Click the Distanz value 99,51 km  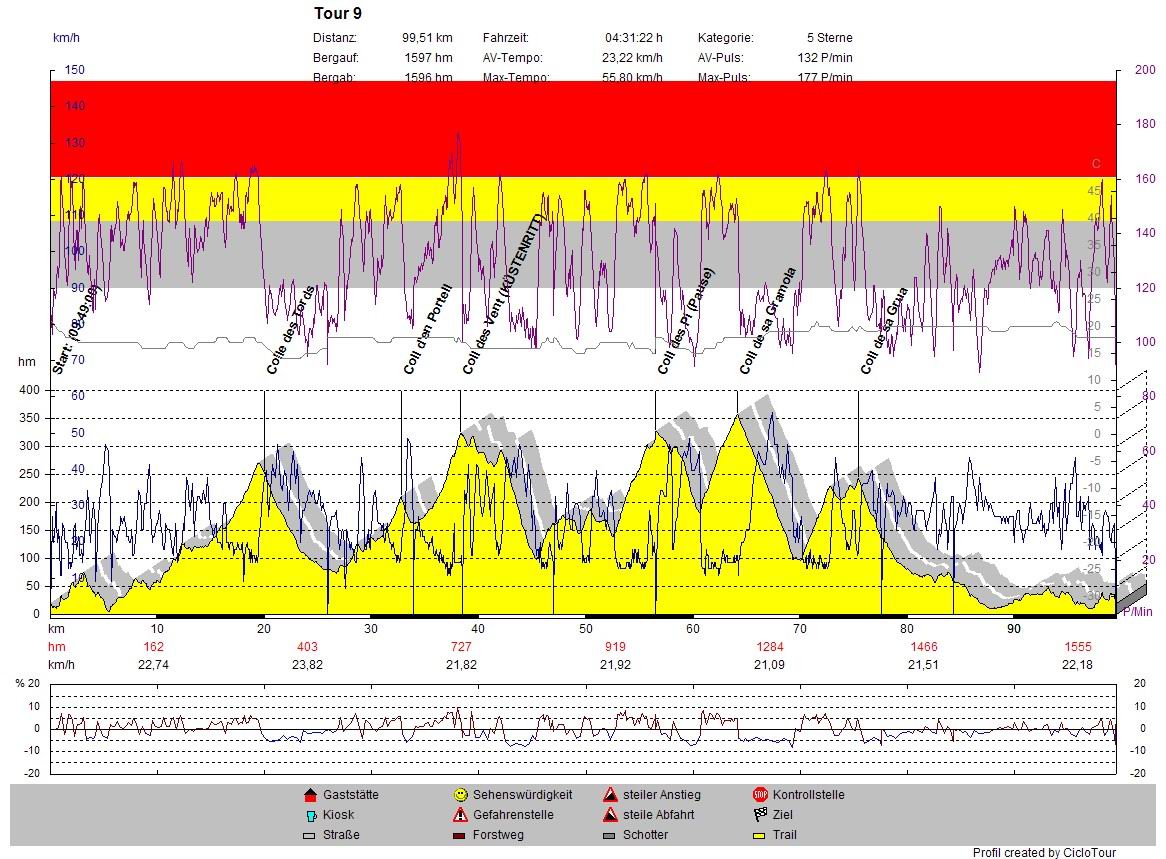pyautogui.click(x=427, y=38)
